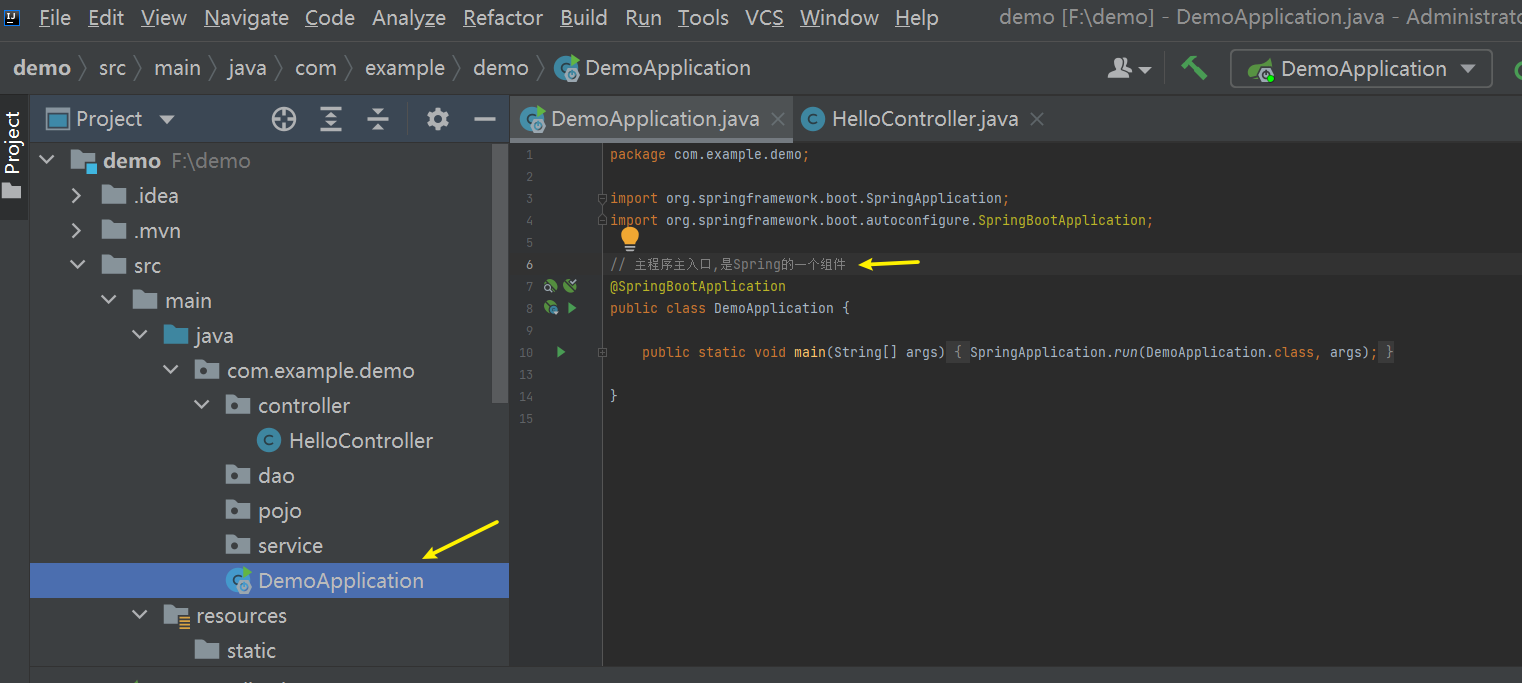
Task: Collapse the com.example.demo package
Action: tap(171, 371)
